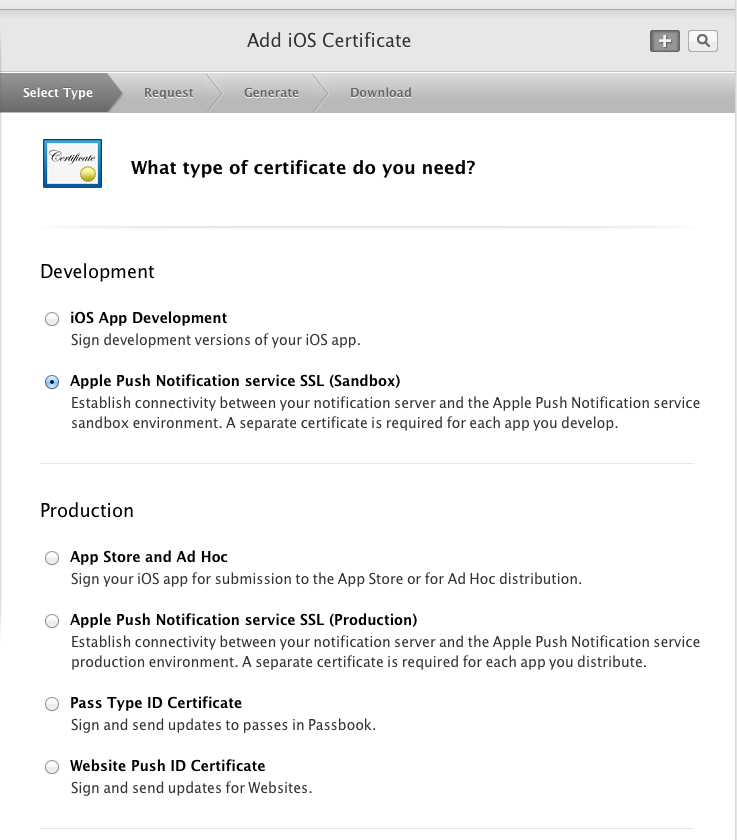737x840 pixels.
Task: Click 'App Store and Ad Hoc' label
Action: (149, 557)
